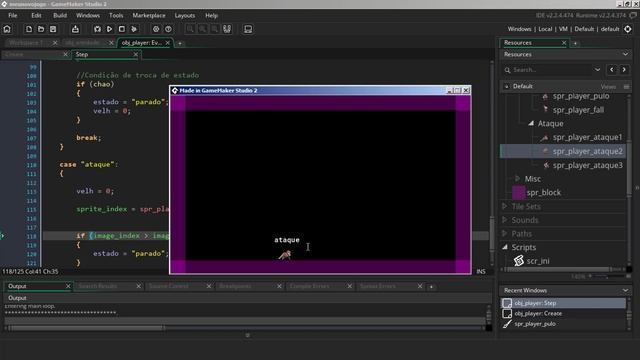Stop the running game
Screen dimensions: 640x360
[x=122, y=29]
